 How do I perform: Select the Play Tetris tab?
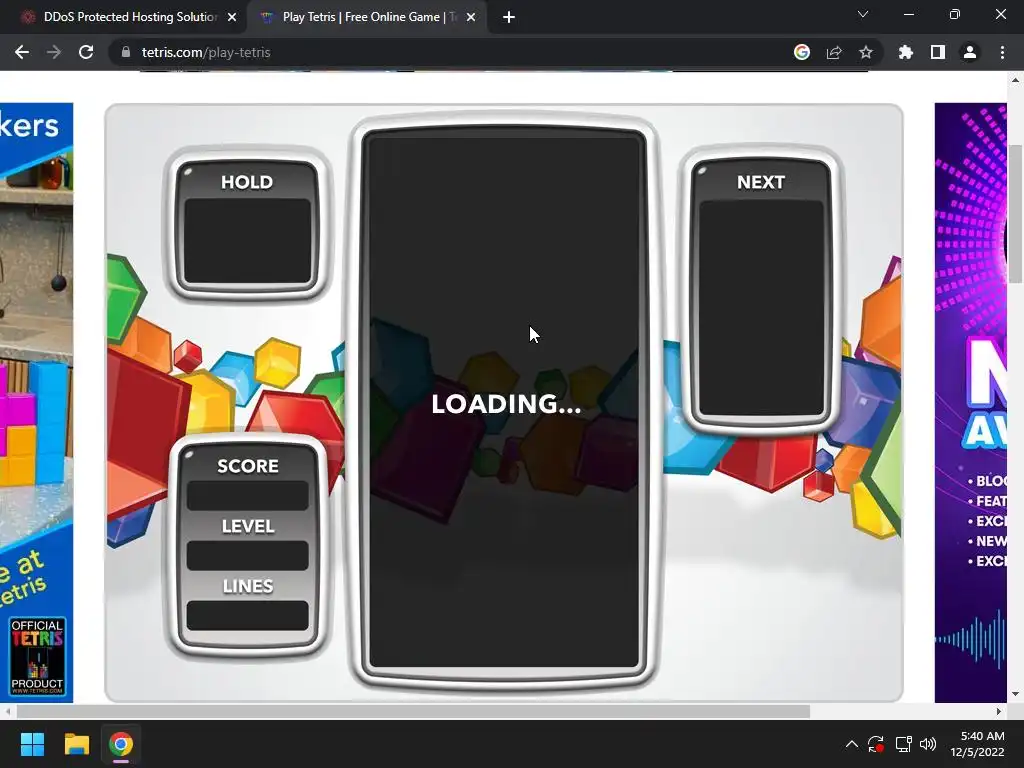366,17
